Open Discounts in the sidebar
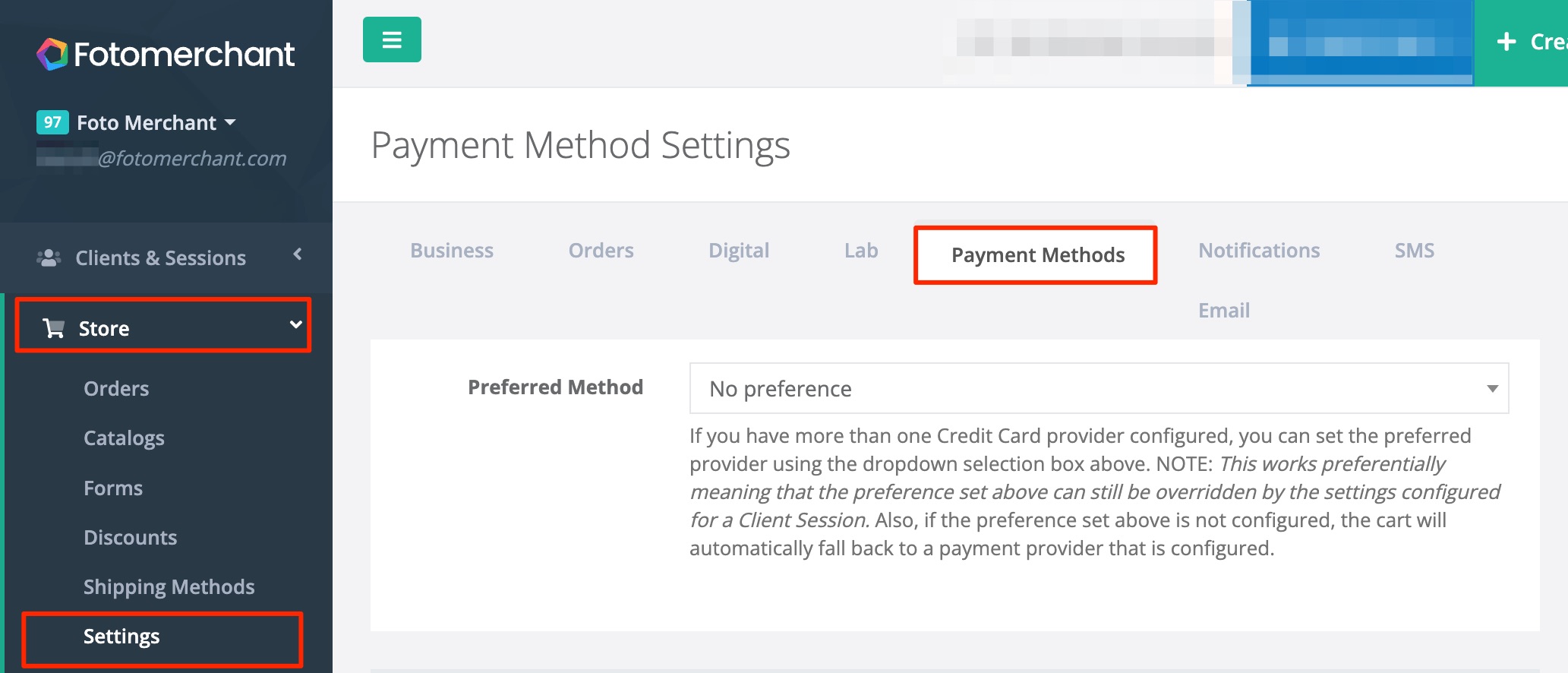The width and height of the screenshot is (1568, 673). [131, 538]
